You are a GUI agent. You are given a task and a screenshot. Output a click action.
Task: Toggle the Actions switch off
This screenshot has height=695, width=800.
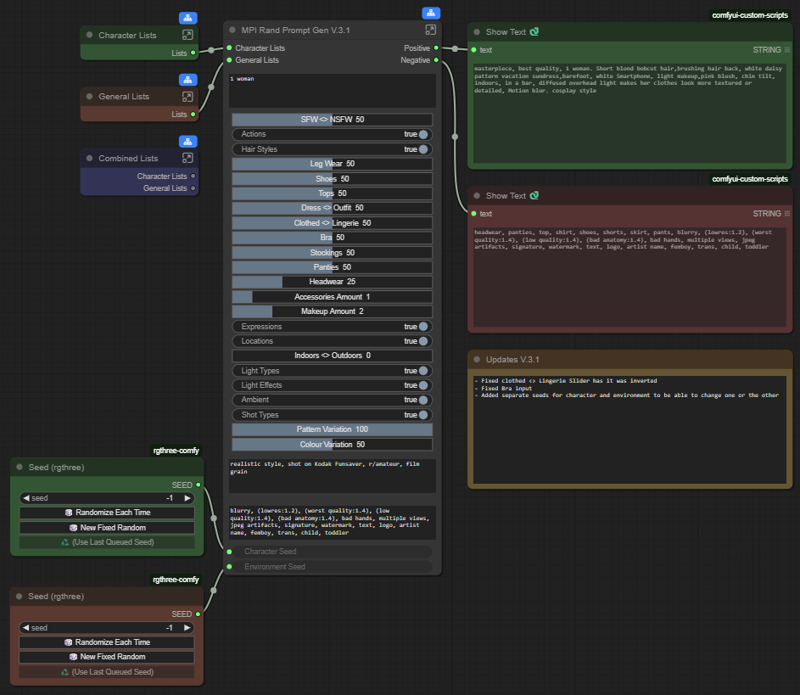tap(424, 134)
